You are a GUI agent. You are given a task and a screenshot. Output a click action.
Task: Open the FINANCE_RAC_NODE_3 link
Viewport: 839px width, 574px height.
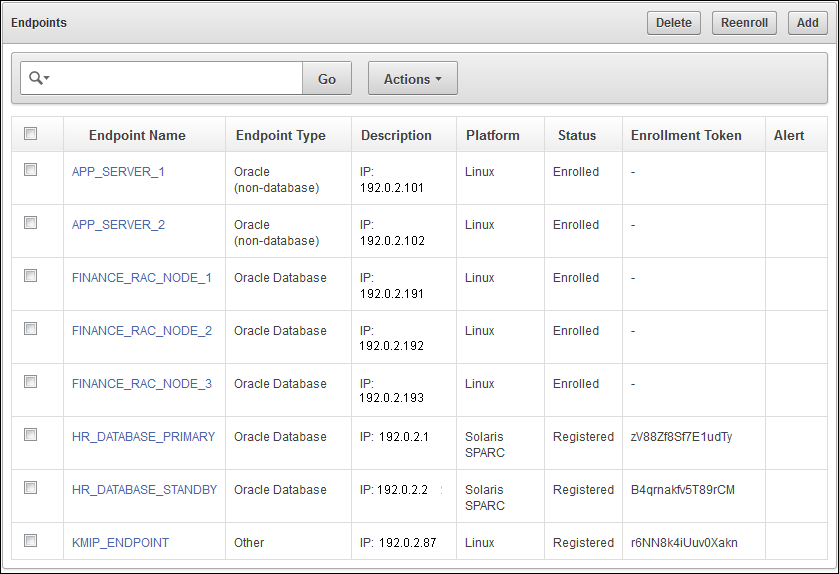click(x=142, y=384)
